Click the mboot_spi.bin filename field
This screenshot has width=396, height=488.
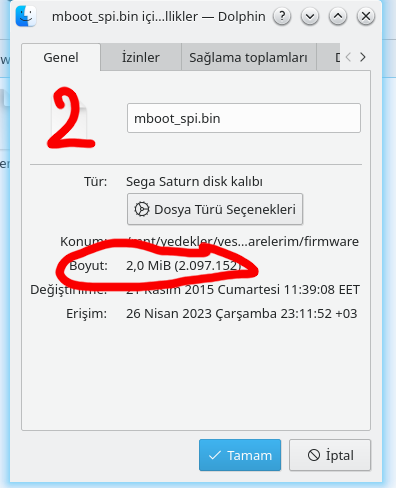pos(244,118)
